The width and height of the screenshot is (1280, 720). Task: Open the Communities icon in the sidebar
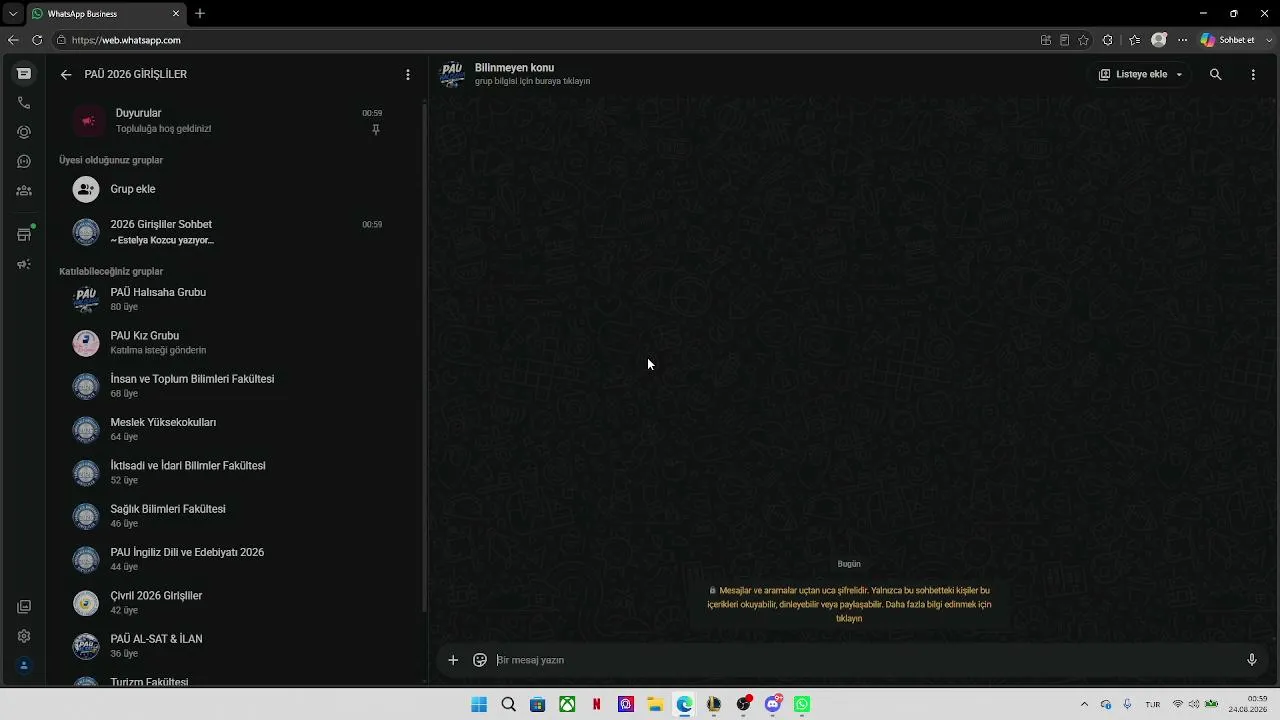tap(24, 191)
